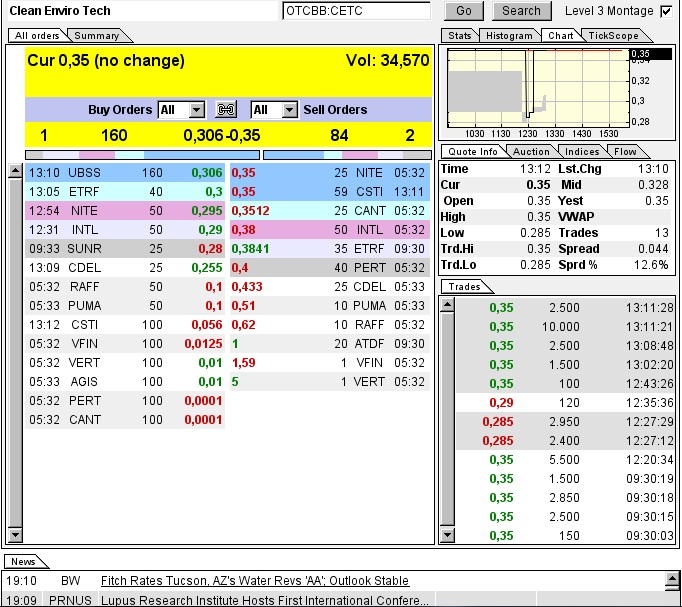Select the TickScope tab

point(612,36)
